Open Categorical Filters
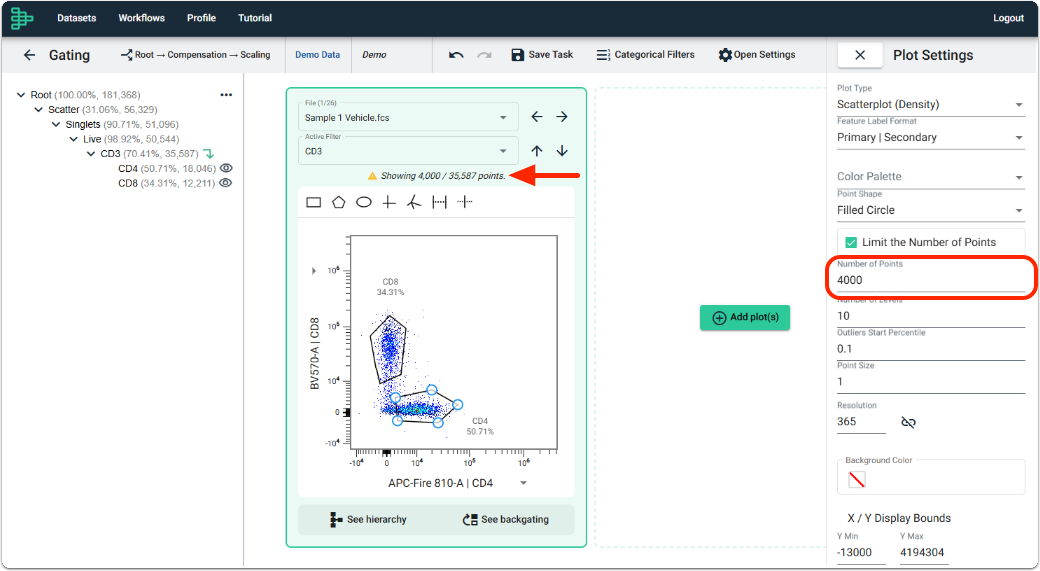This screenshot has width=1040, height=571. tap(645, 55)
